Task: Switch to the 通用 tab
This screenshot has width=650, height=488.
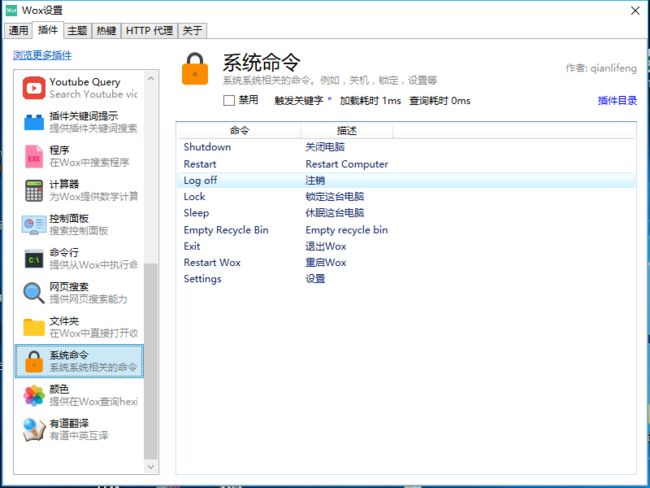Action: point(18,30)
